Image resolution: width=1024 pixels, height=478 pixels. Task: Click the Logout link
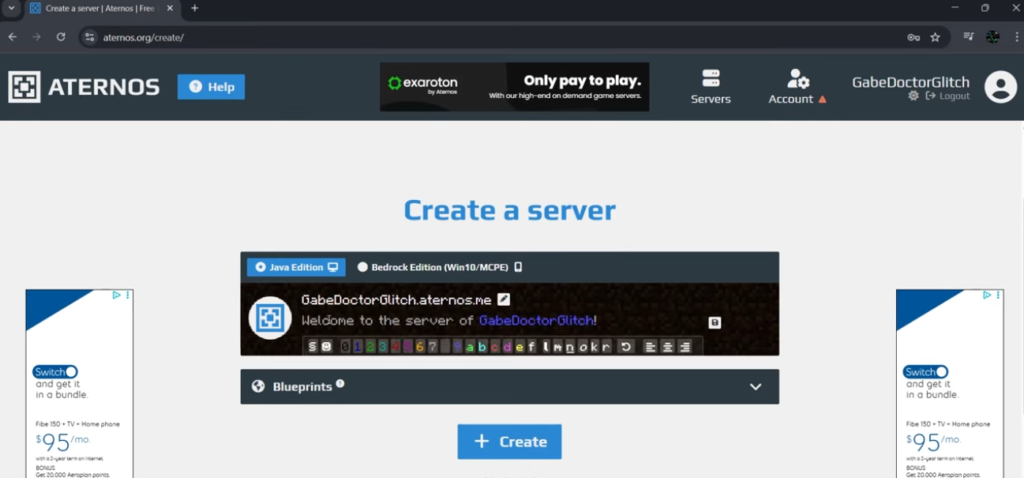(x=948, y=96)
